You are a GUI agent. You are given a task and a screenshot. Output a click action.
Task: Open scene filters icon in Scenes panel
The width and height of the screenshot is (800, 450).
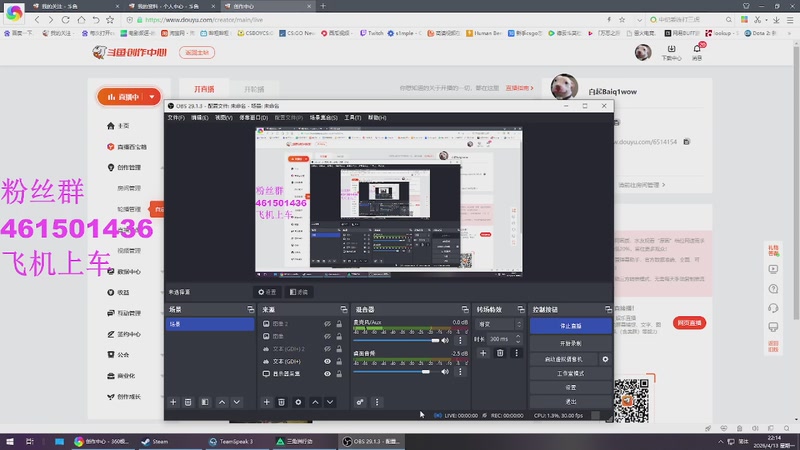tap(205, 402)
